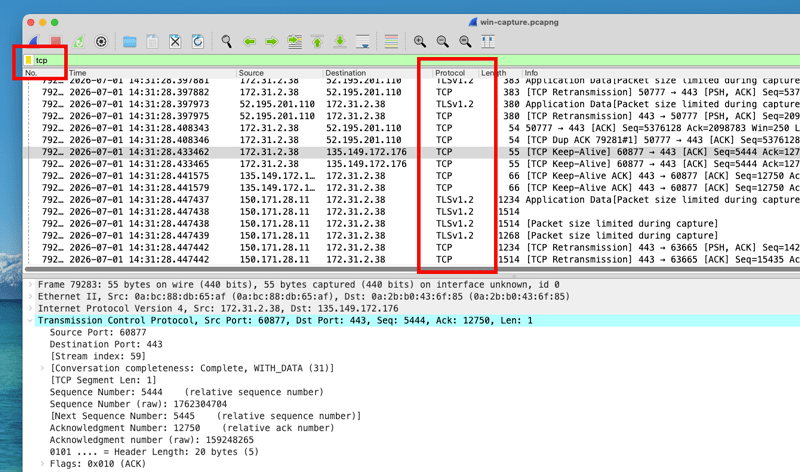Select the packet at time 14:31:28.397882
This screenshot has height=472, width=800.
pos(411,92)
